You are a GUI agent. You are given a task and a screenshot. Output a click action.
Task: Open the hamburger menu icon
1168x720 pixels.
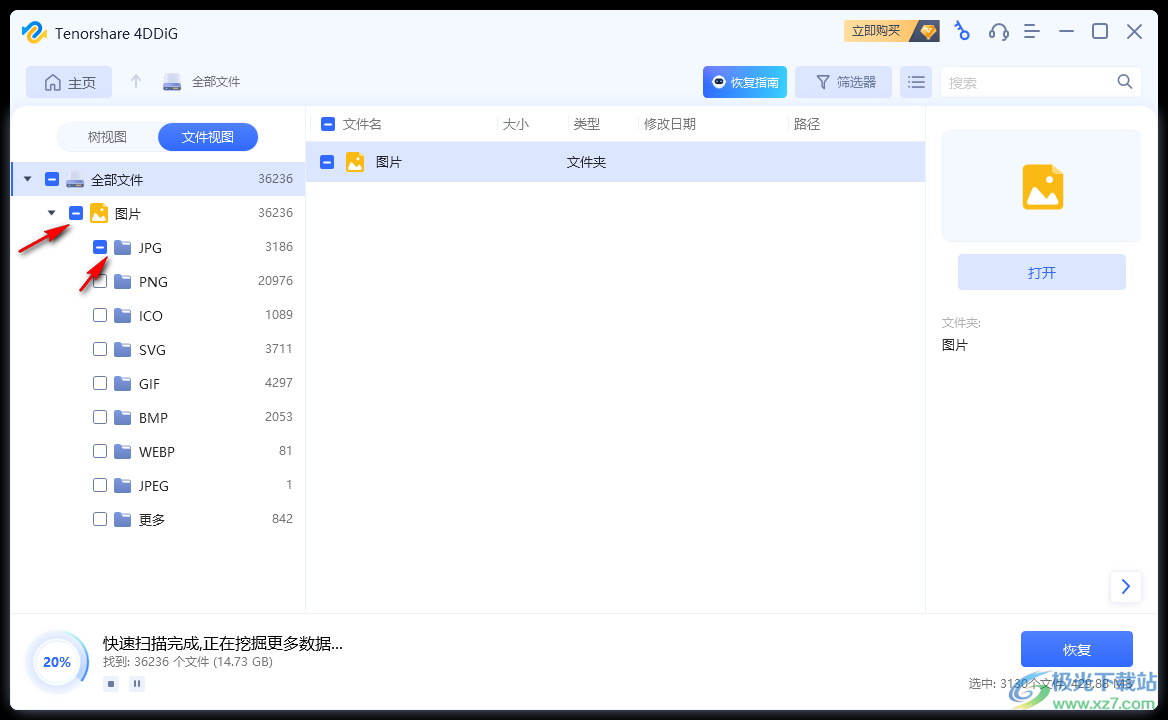tap(1032, 31)
